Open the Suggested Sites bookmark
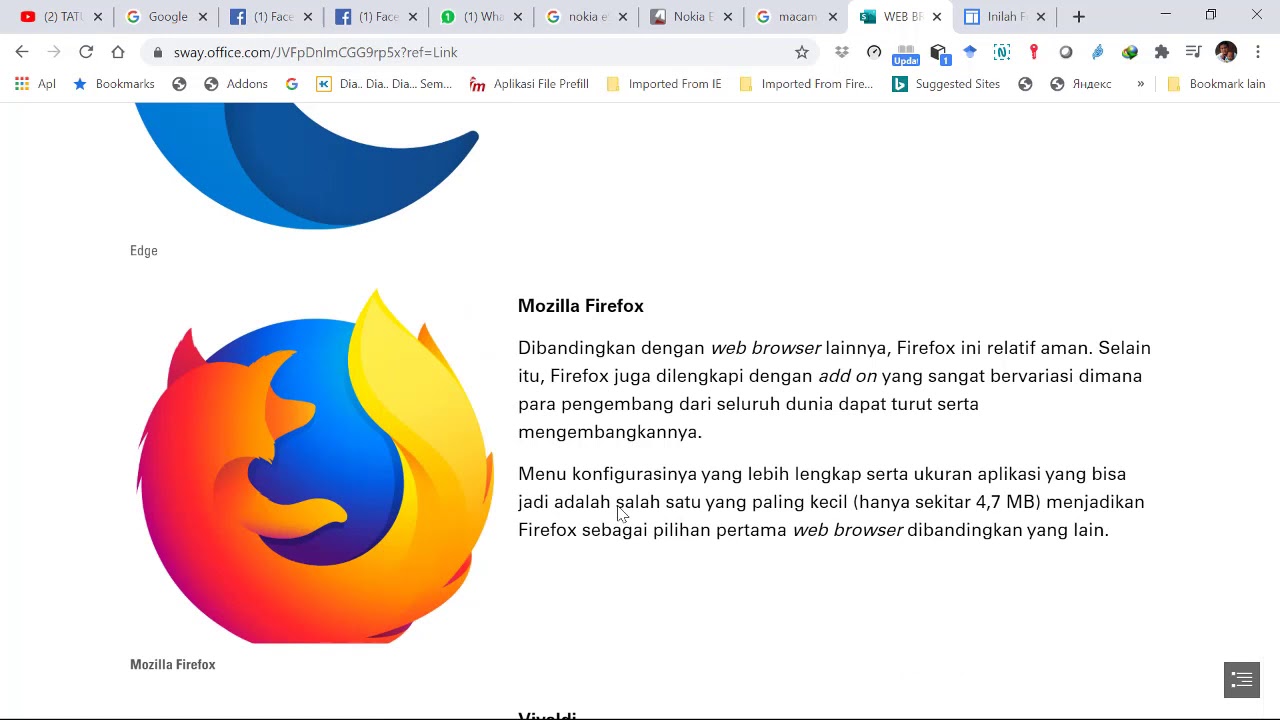 [x=946, y=84]
